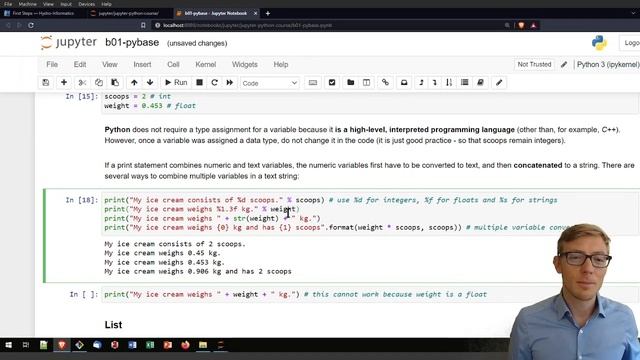Click the inbox tray icon in toolbar
The width and height of the screenshot is (640, 360).
pos(404,82)
